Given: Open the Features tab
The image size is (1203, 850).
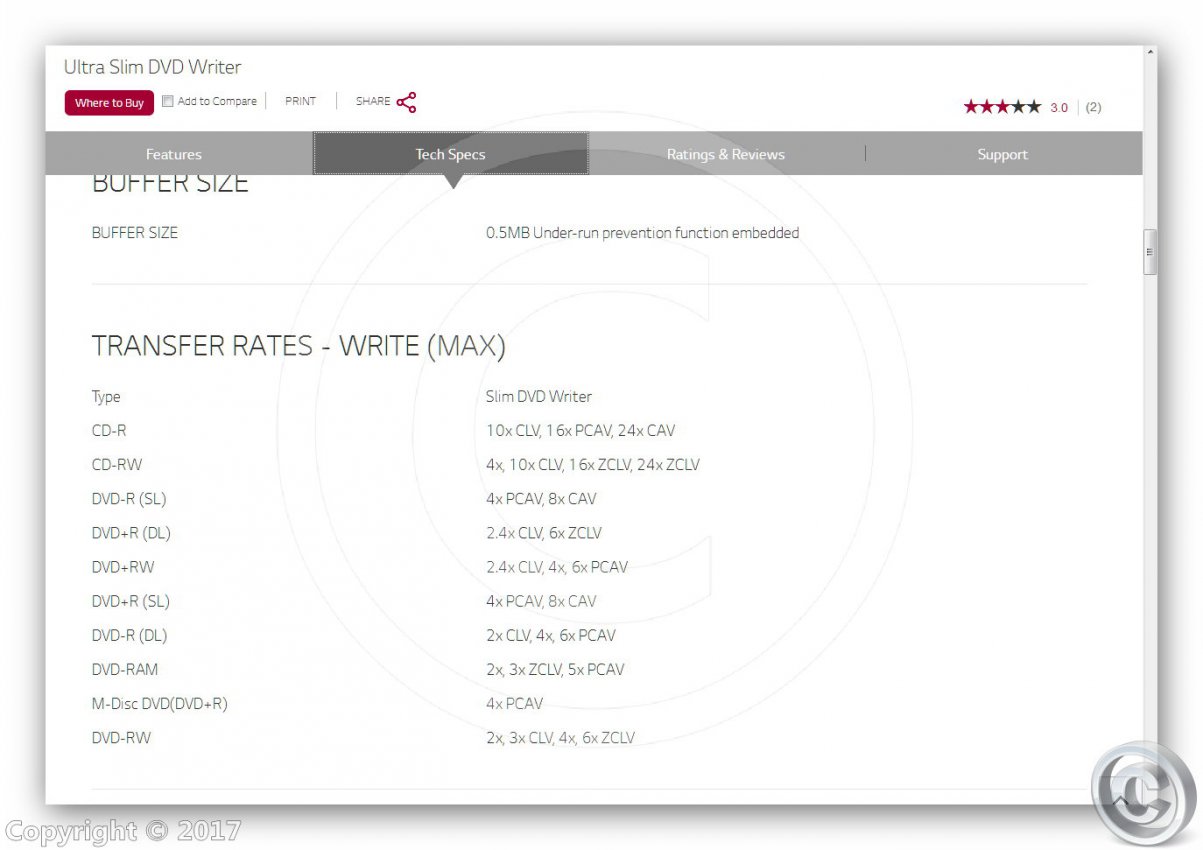Looking at the screenshot, I should pyautogui.click(x=174, y=154).
